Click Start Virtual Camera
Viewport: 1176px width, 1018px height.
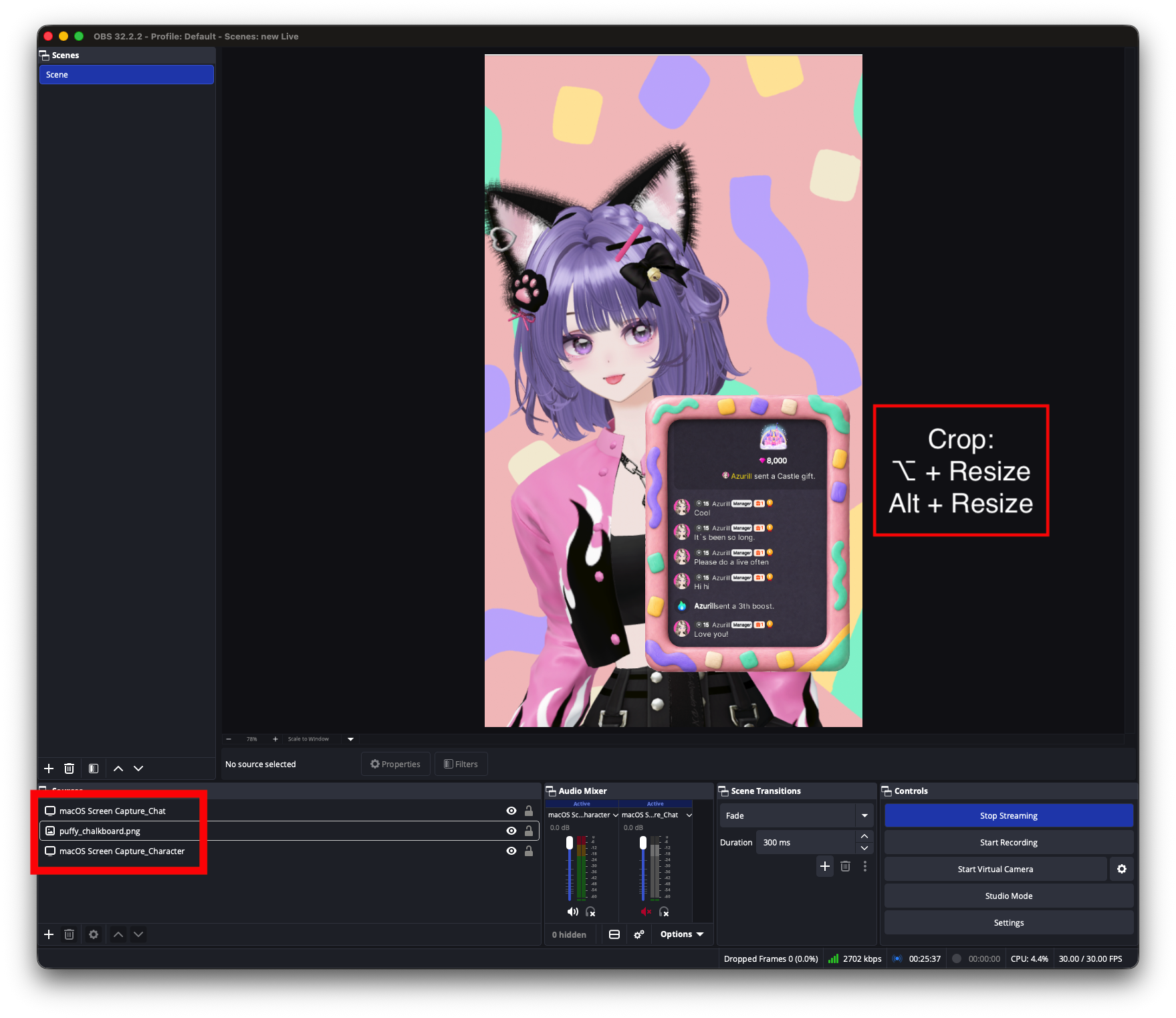point(995,869)
